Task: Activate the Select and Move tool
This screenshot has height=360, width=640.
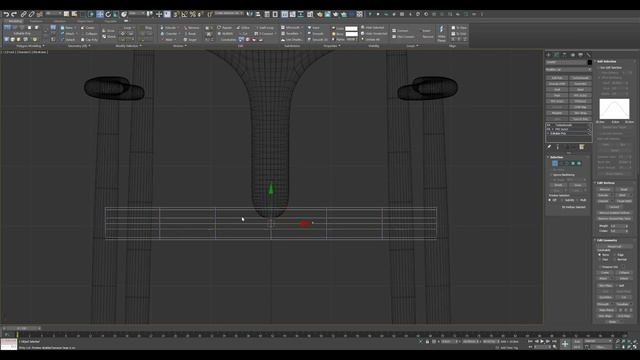Action: point(100,14)
